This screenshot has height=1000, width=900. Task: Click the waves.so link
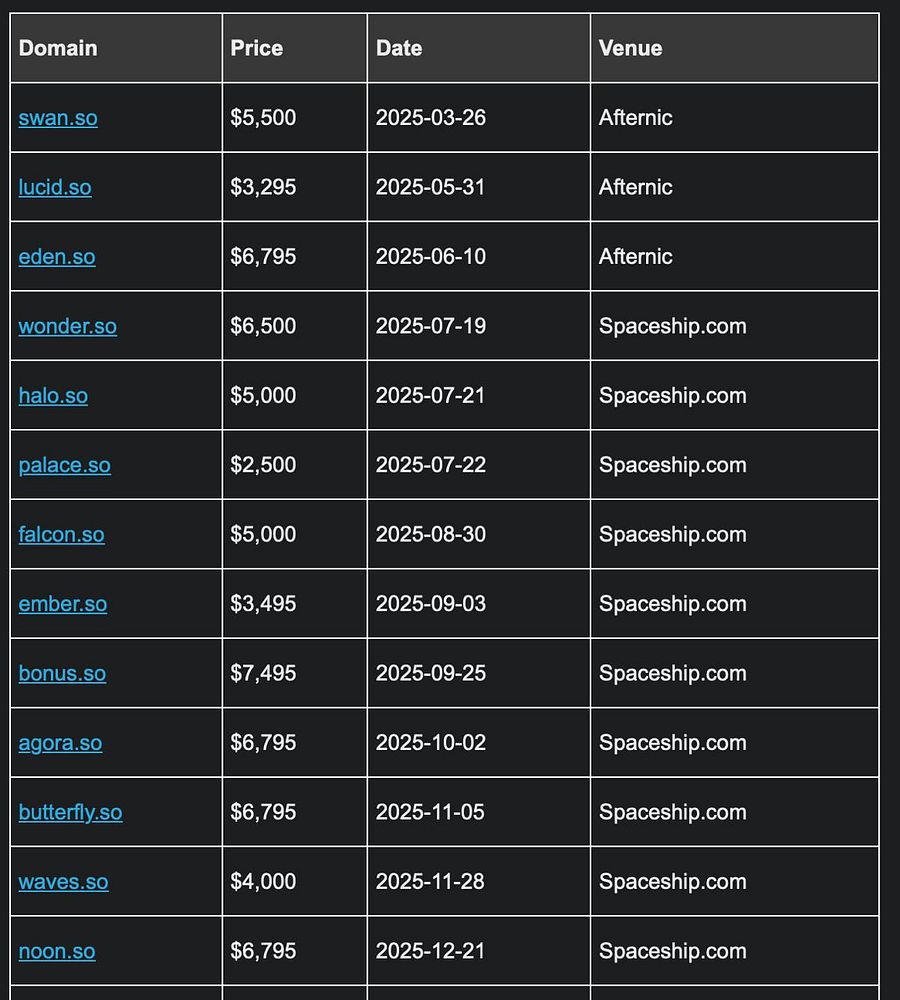coord(63,883)
